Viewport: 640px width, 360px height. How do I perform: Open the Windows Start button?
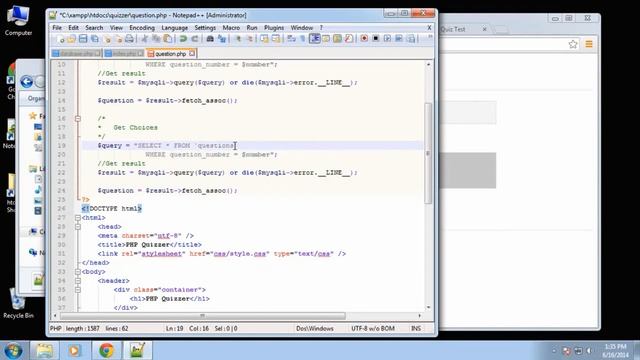click(x=13, y=351)
